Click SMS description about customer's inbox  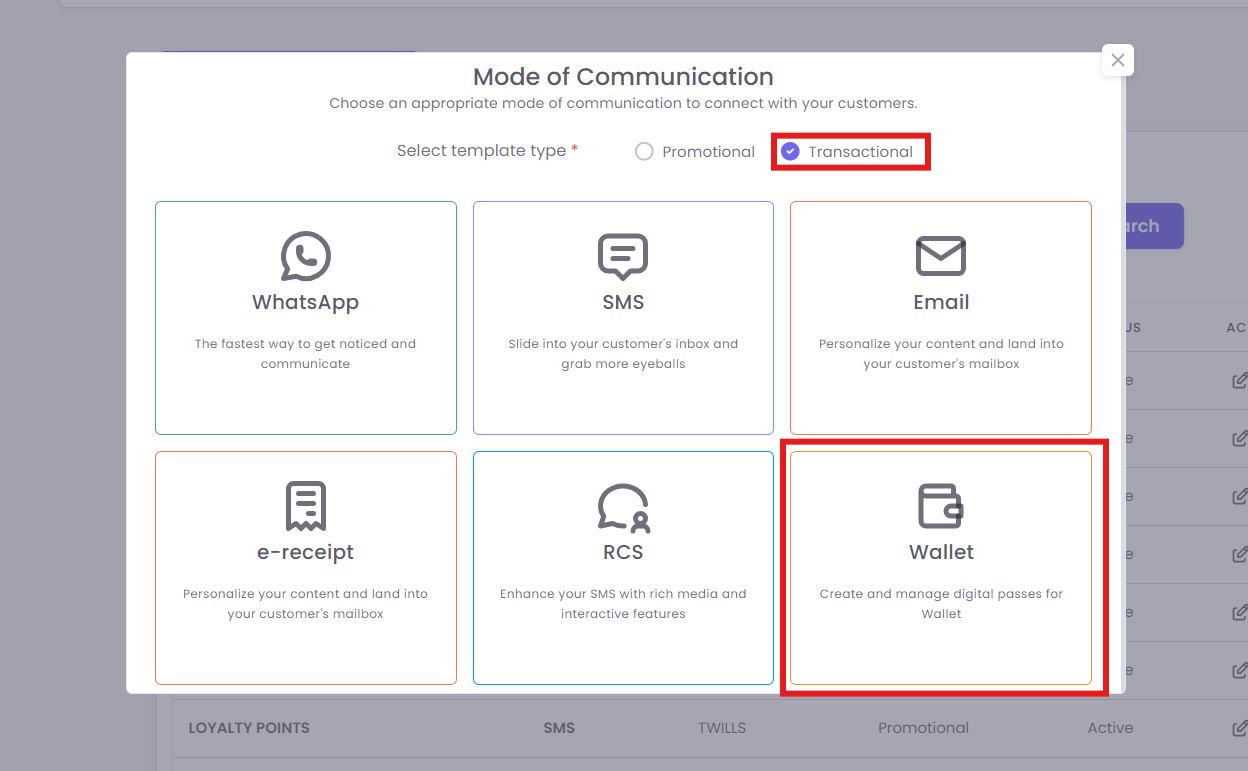click(x=622, y=354)
